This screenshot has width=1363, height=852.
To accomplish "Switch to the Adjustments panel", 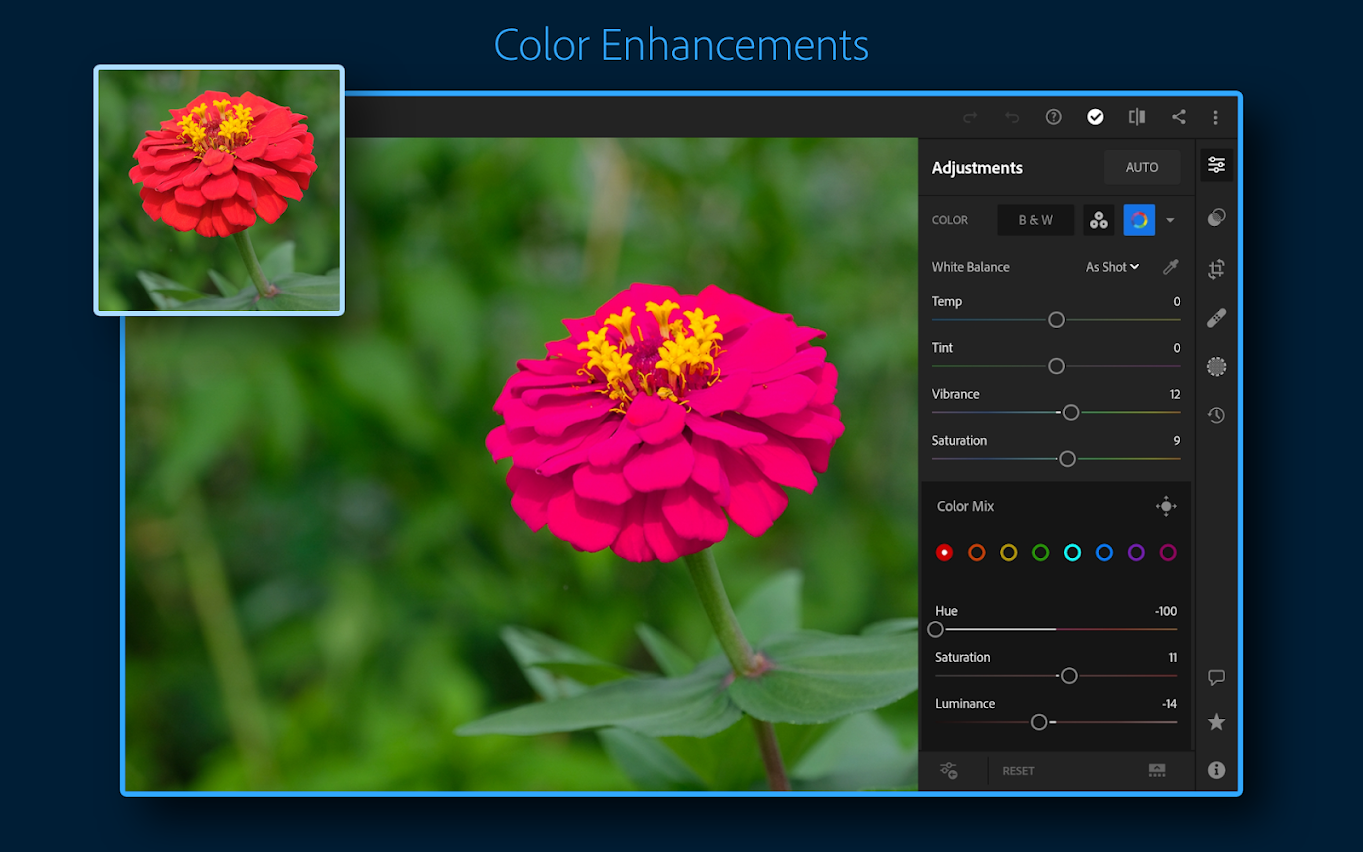I will (x=1216, y=165).
